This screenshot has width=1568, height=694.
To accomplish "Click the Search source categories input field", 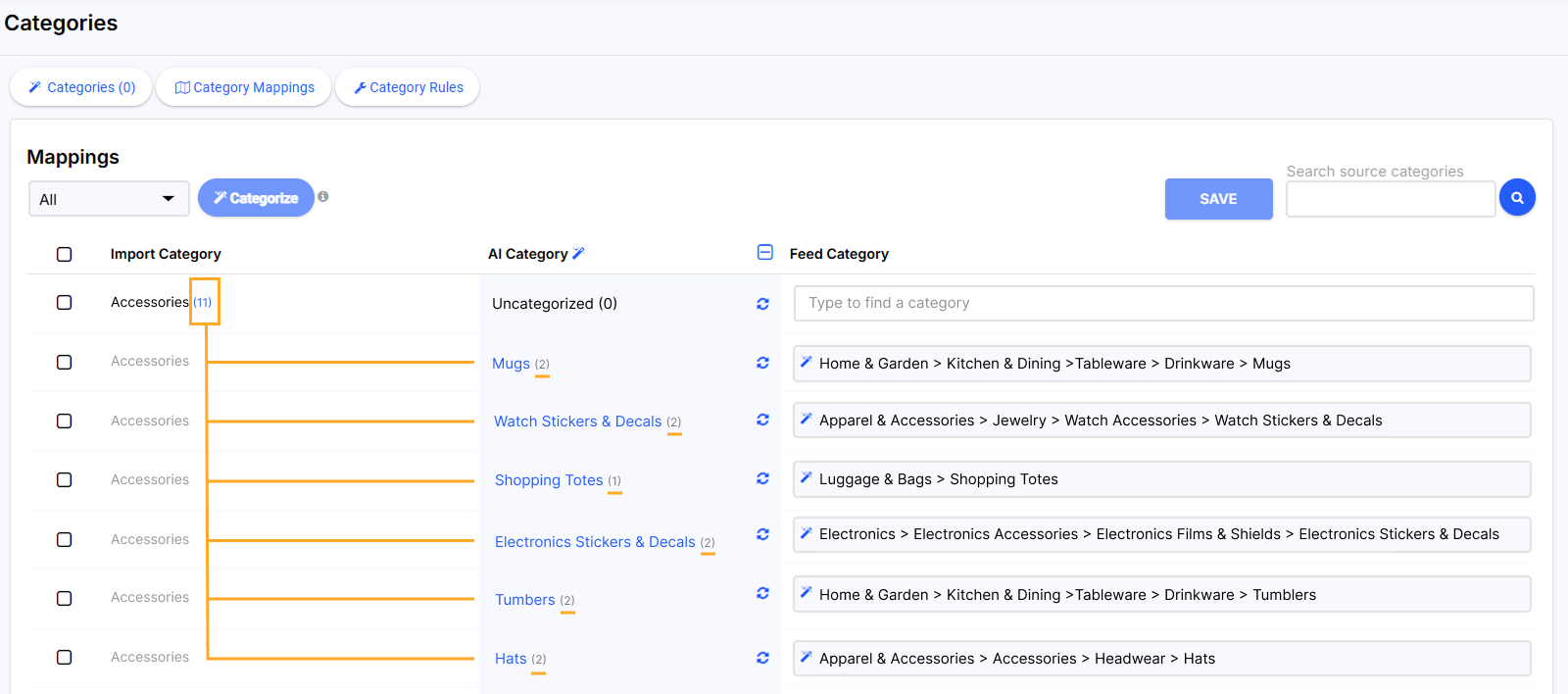I will click(1390, 199).
